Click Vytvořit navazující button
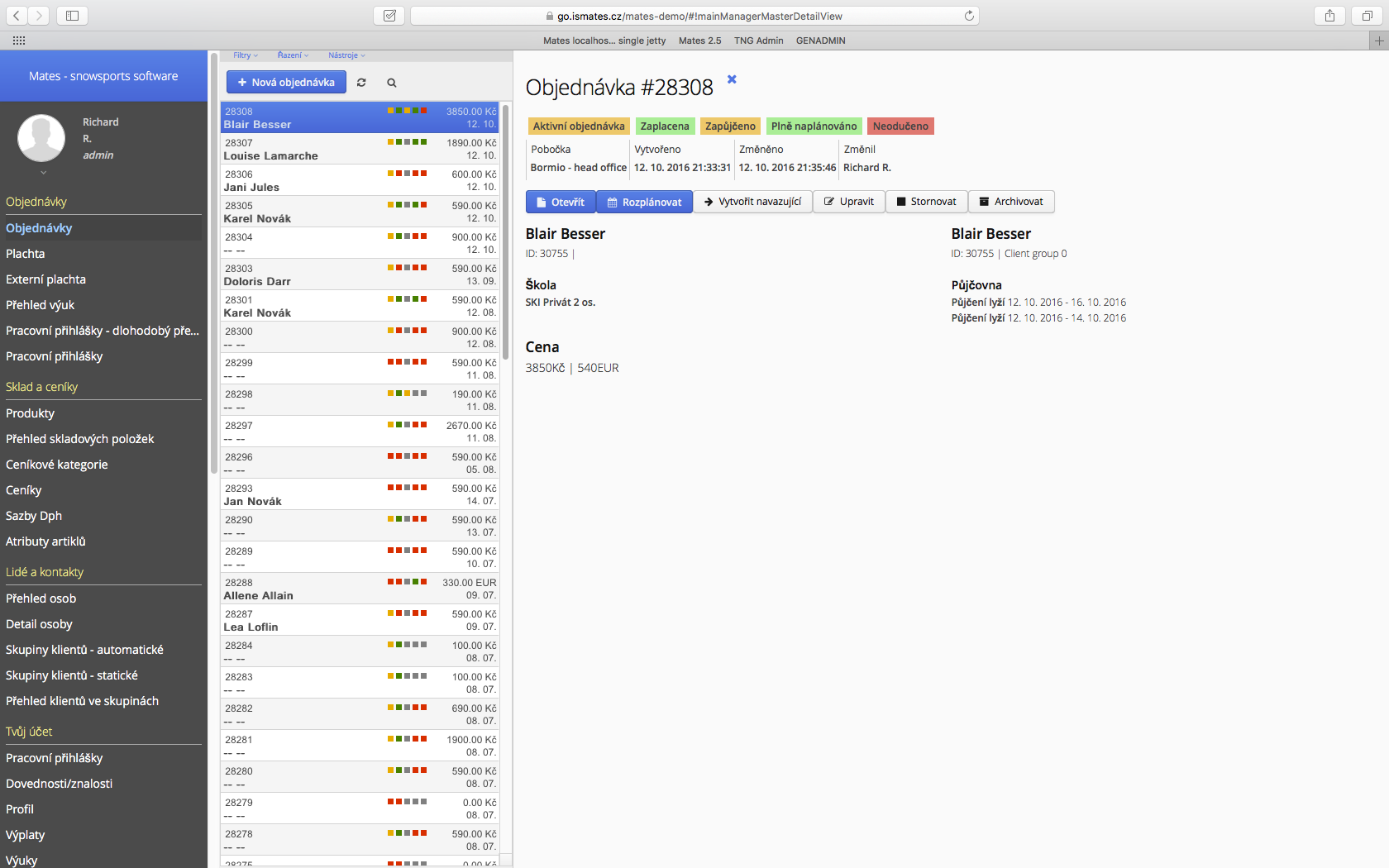This screenshot has width=1389, height=868. click(x=753, y=202)
